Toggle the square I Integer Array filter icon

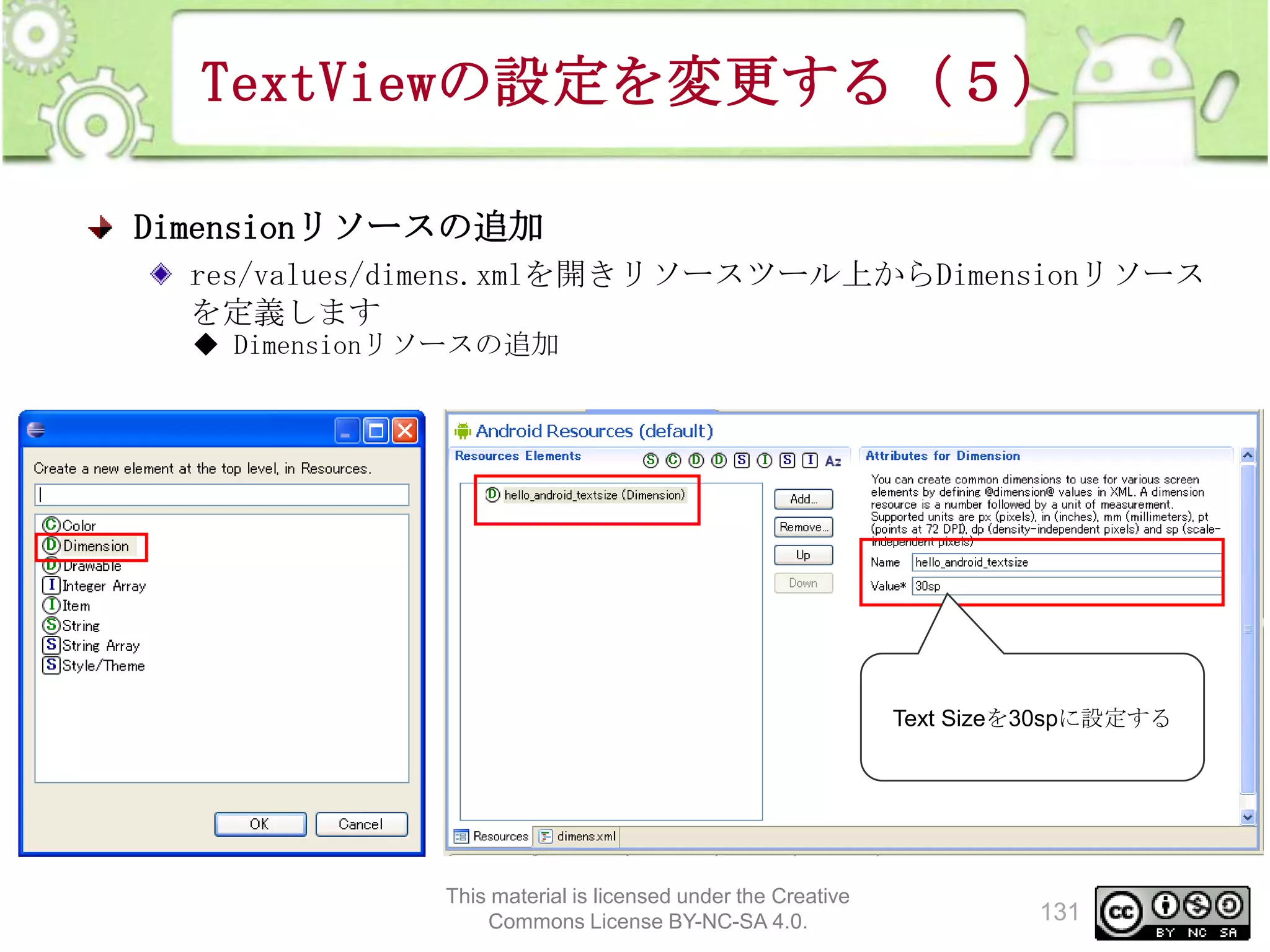(810, 460)
